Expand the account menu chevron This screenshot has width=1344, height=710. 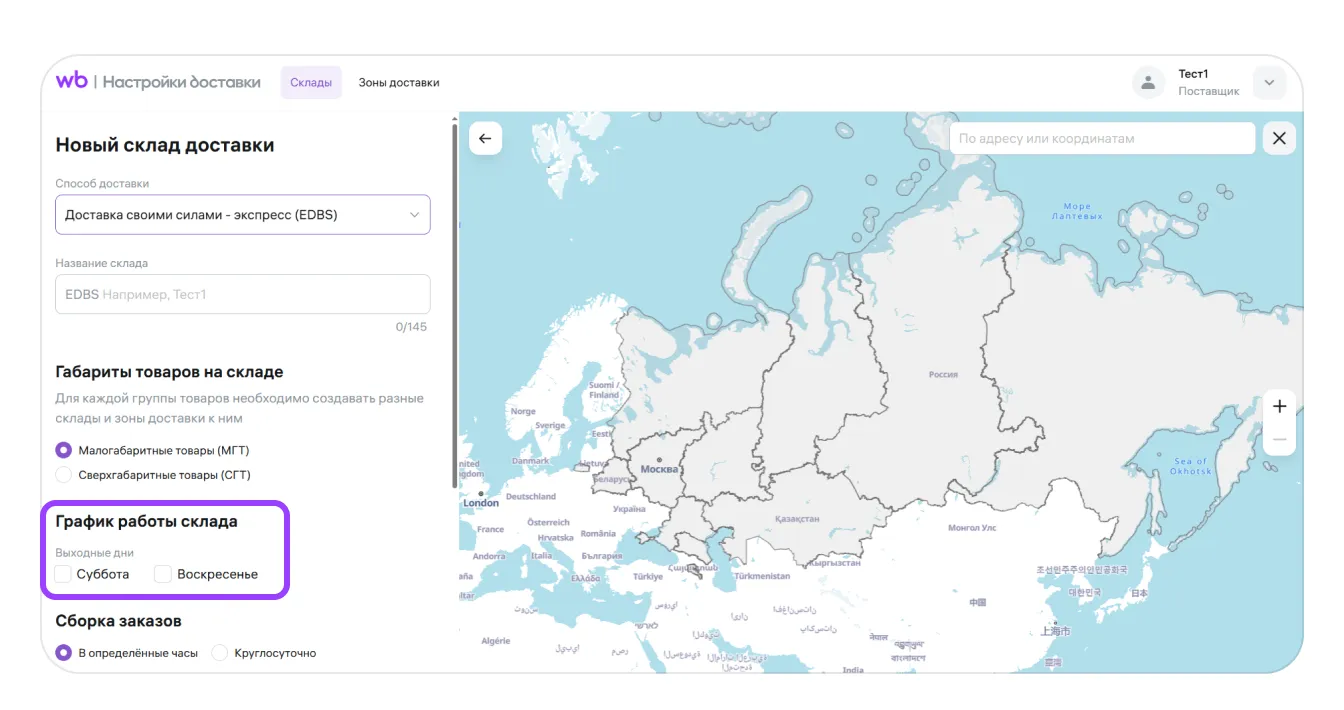click(x=1269, y=83)
